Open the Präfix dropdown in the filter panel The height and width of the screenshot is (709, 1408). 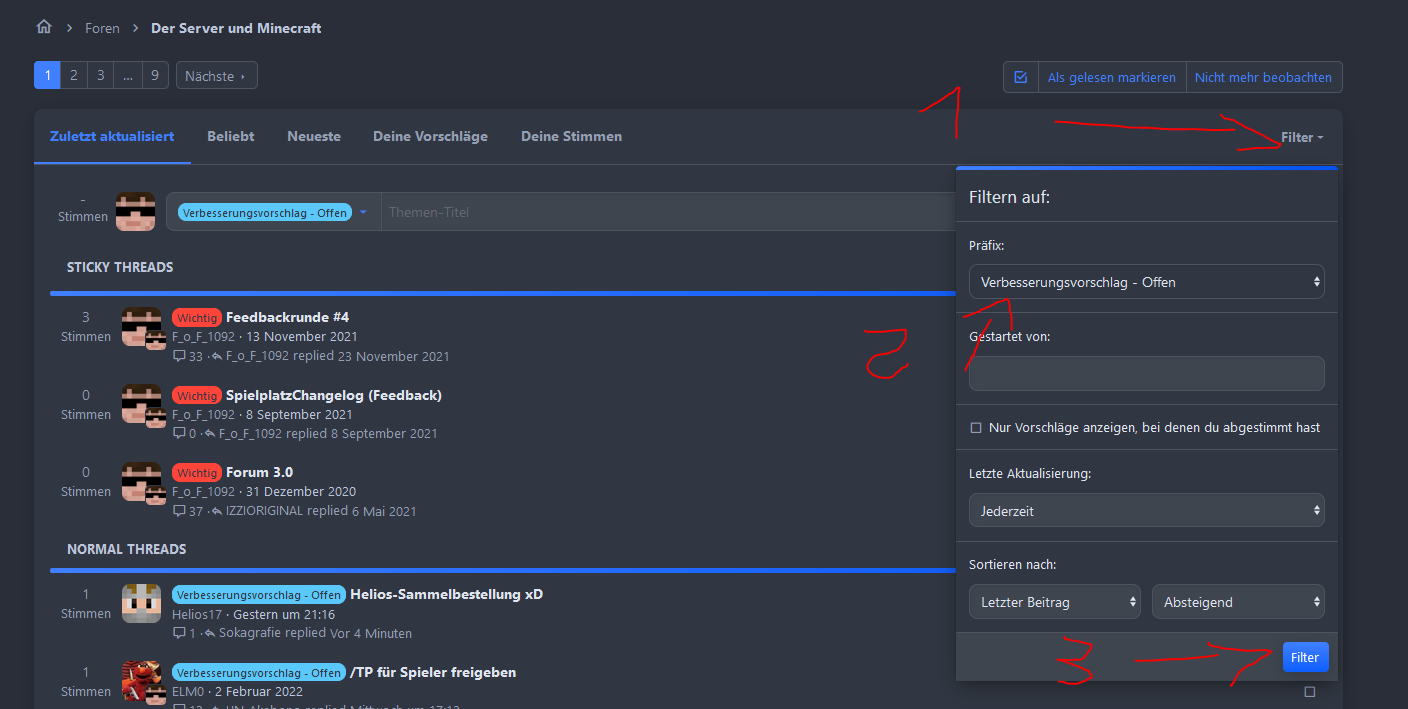point(1146,282)
